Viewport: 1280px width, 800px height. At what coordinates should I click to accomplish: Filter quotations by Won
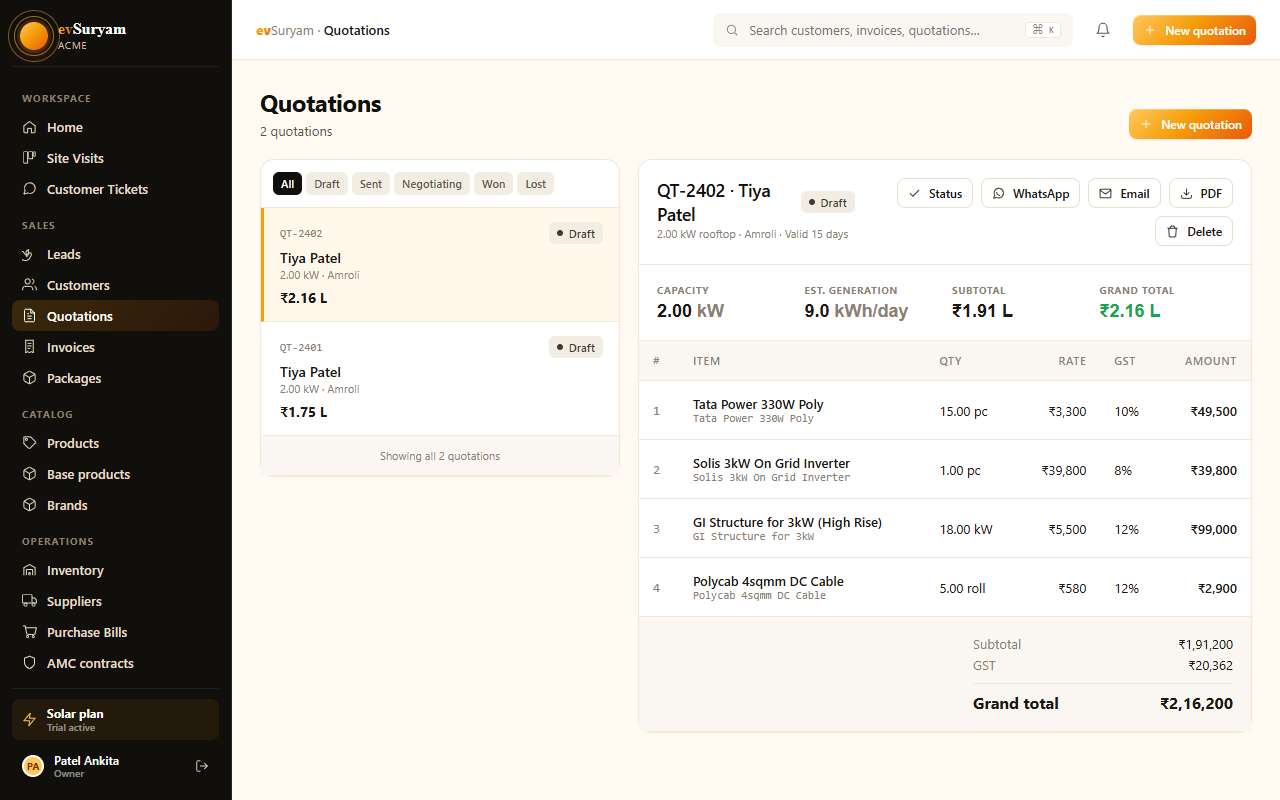[494, 184]
